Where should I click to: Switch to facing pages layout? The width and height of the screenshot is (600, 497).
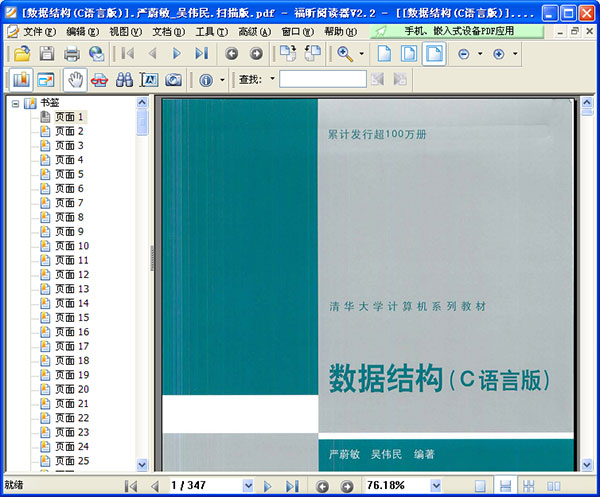tap(553, 486)
